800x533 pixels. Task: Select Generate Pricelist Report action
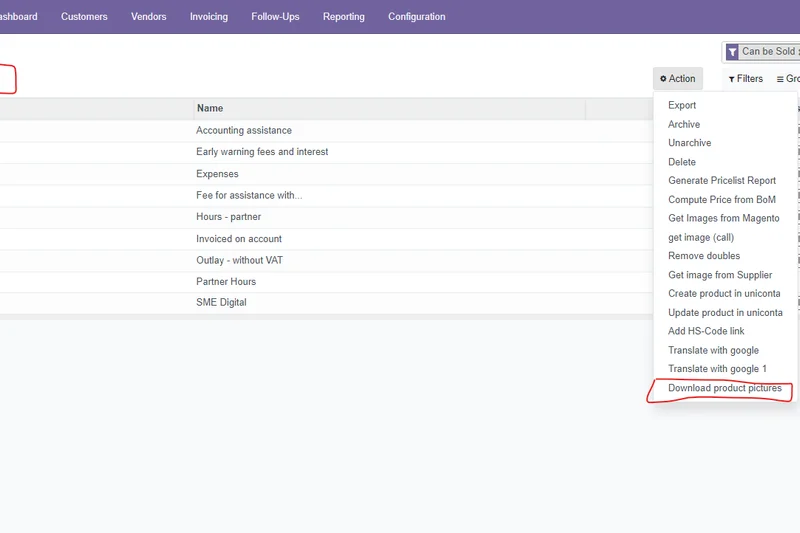pyautogui.click(x=722, y=181)
